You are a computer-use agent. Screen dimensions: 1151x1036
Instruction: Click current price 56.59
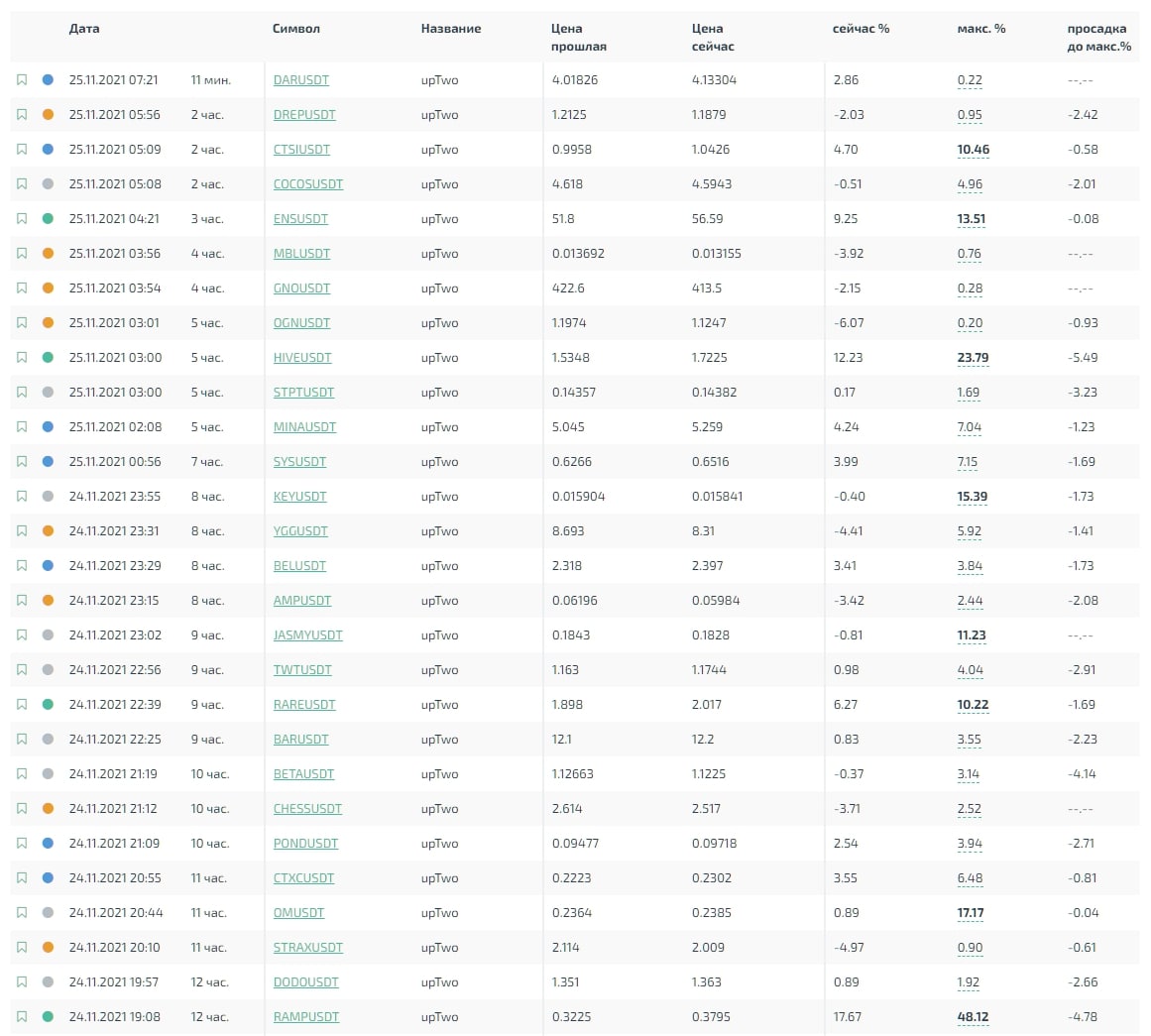(708, 219)
